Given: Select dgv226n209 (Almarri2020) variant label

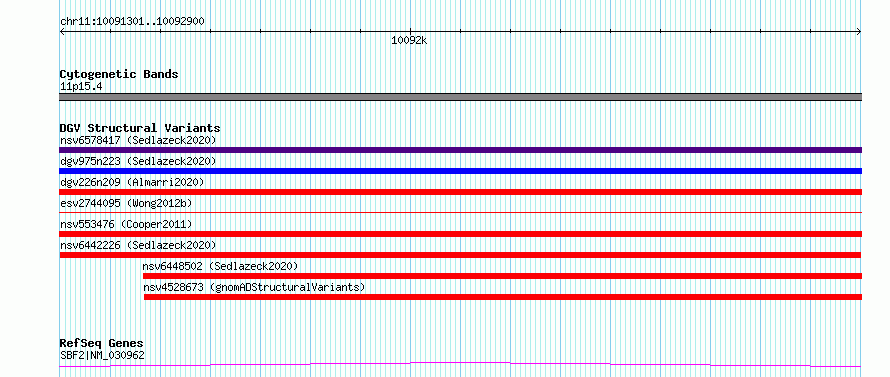Looking at the screenshot, I should click(132, 182).
